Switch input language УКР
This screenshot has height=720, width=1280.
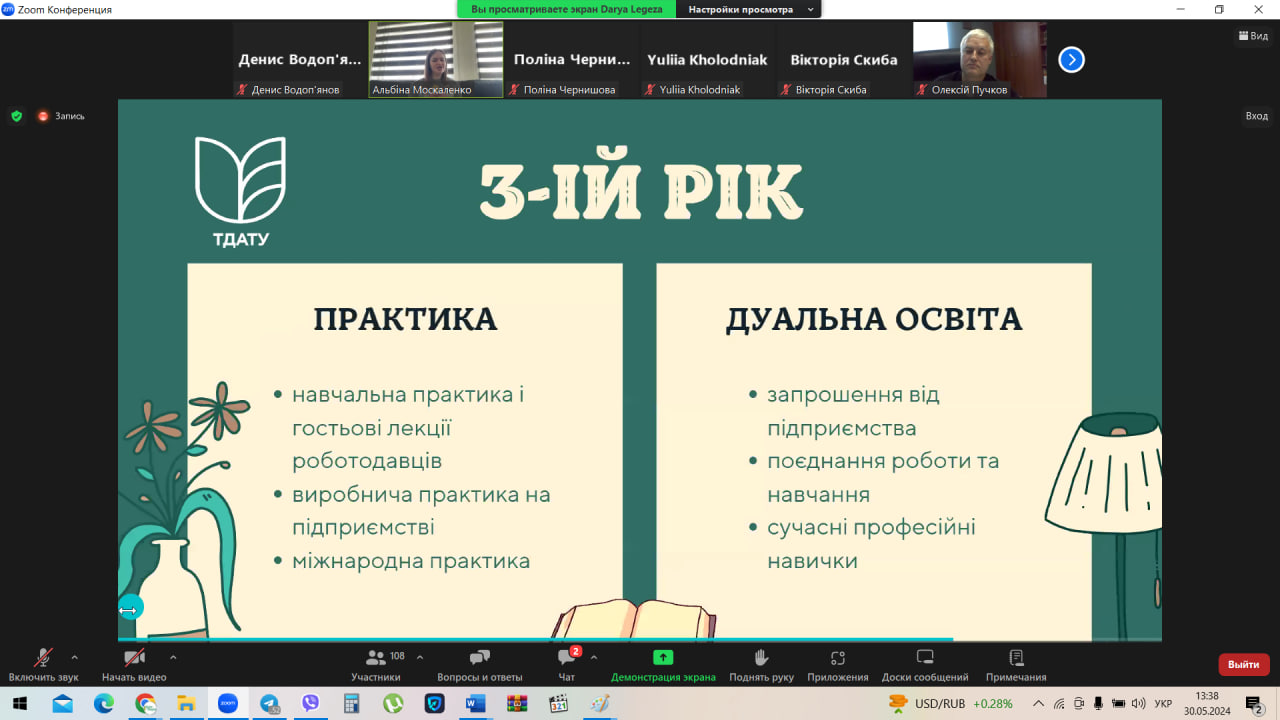tap(1165, 704)
